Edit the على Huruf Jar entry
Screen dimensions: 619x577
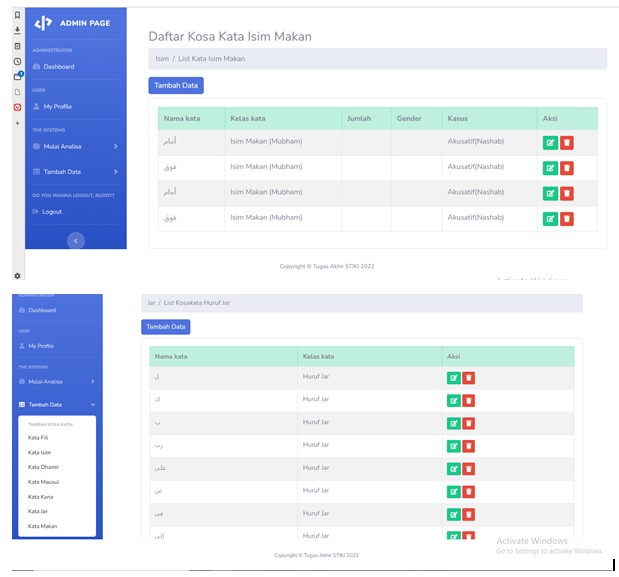(454, 469)
